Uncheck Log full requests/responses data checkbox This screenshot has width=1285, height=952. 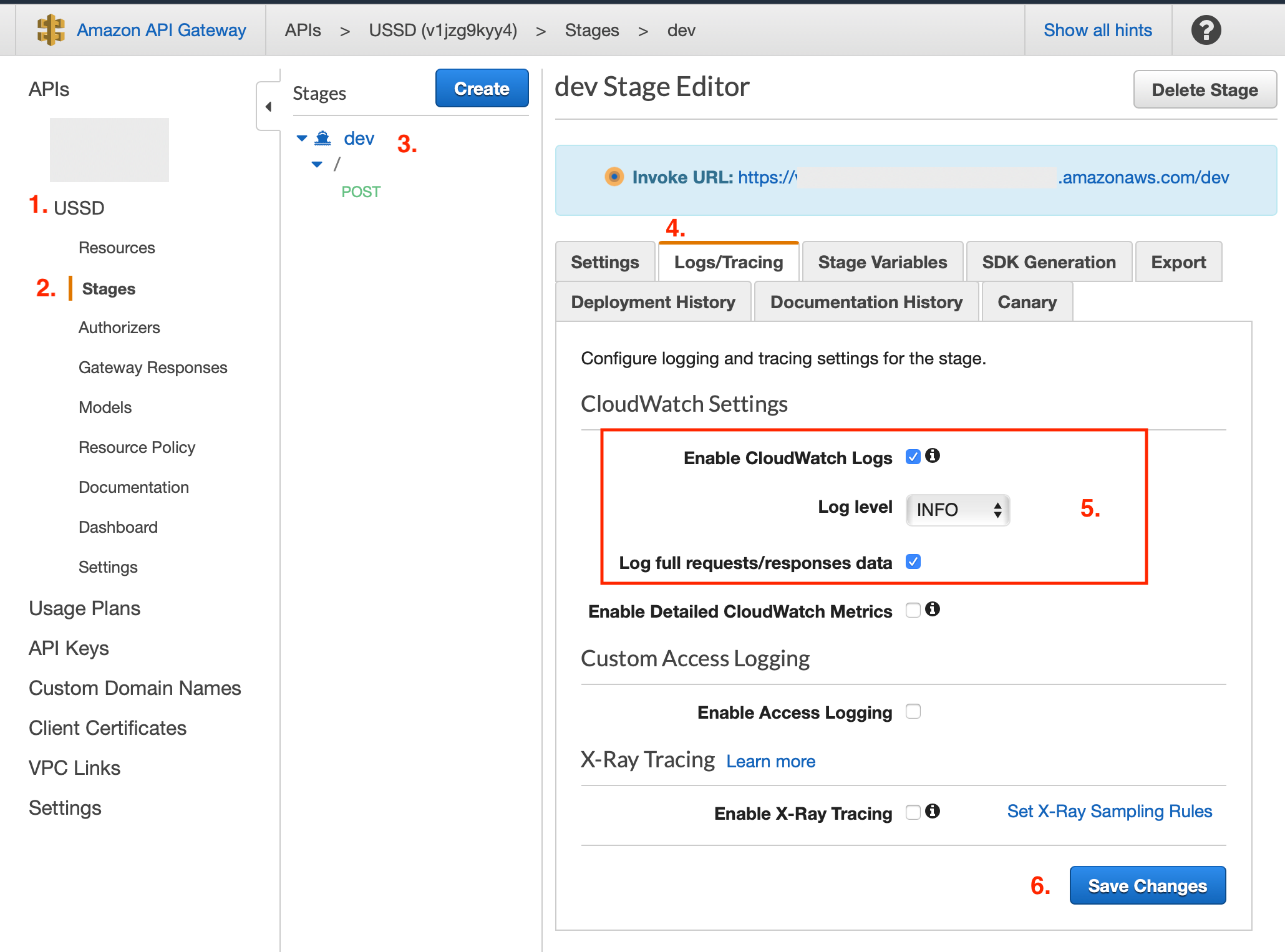pyautogui.click(x=913, y=561)
